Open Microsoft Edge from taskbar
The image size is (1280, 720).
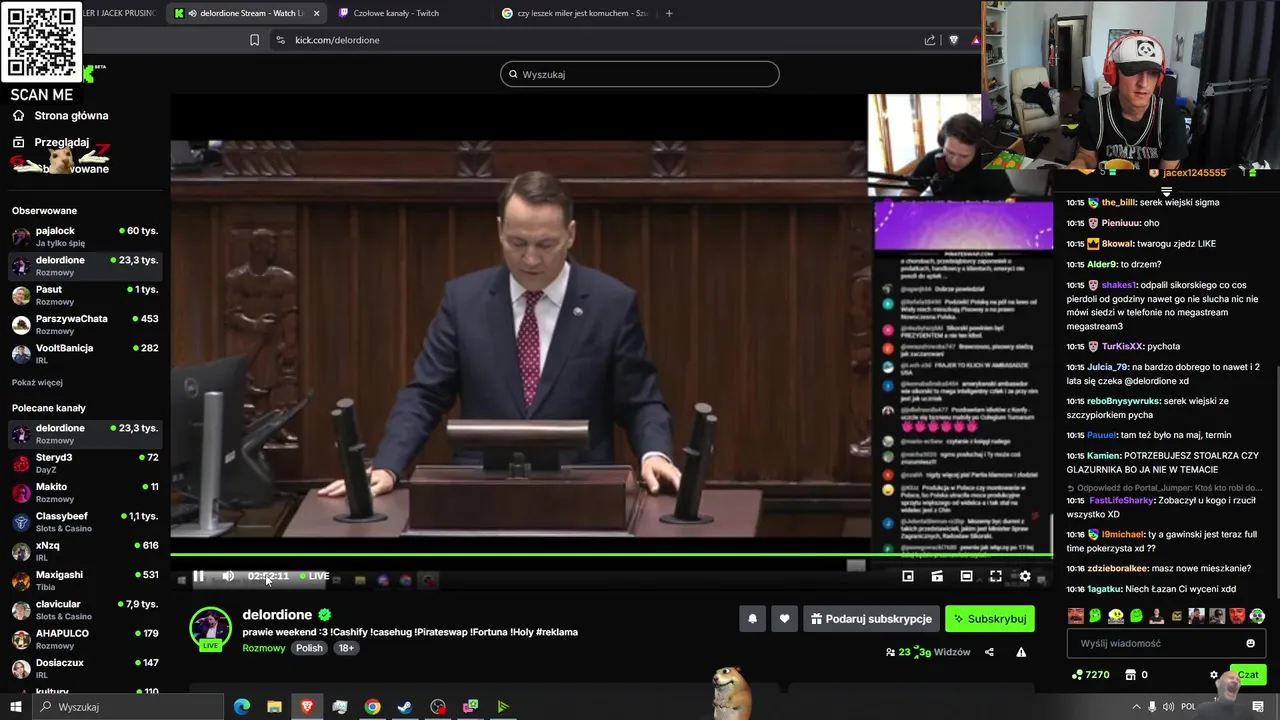click(242, 707)
